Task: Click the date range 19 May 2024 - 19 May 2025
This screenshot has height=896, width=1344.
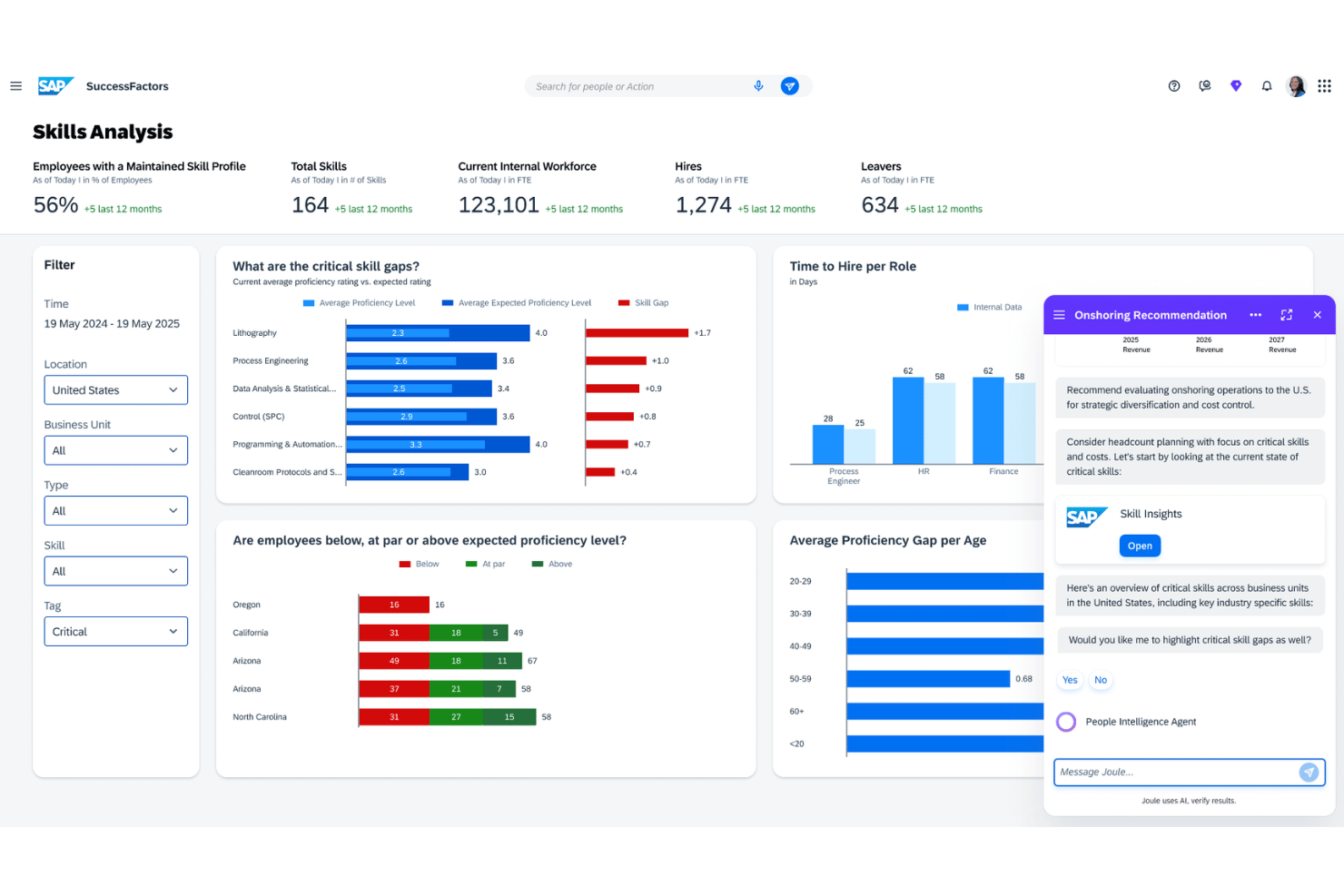Action: (112, 324)
